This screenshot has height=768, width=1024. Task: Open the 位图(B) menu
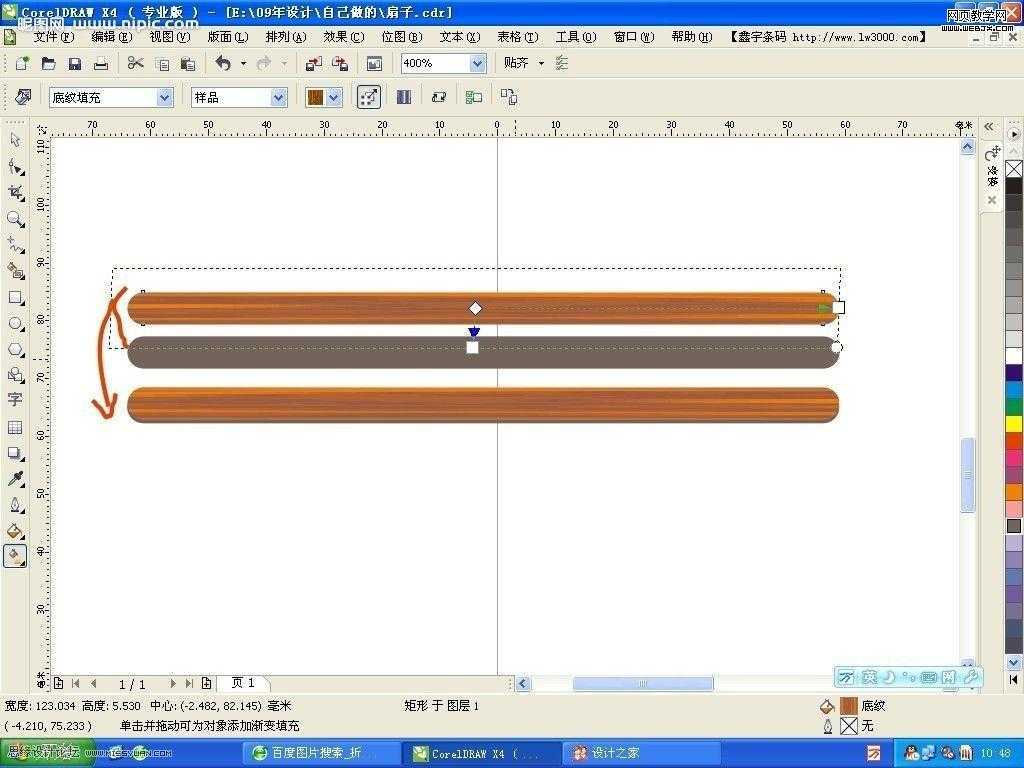[x=402, y=37]
